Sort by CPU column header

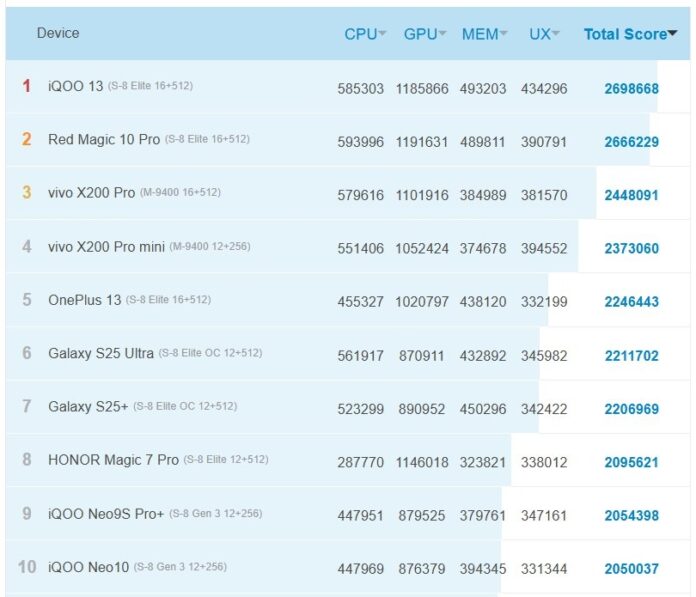coord(365,34)
